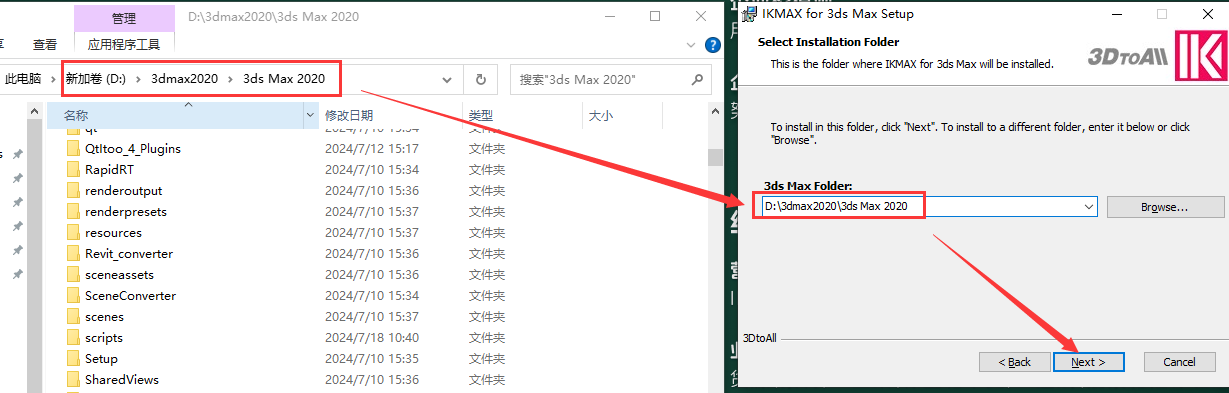Click the renderpresets folder icon
The width and height of the screenshot is (1229, 393).
tap(72, 211)
